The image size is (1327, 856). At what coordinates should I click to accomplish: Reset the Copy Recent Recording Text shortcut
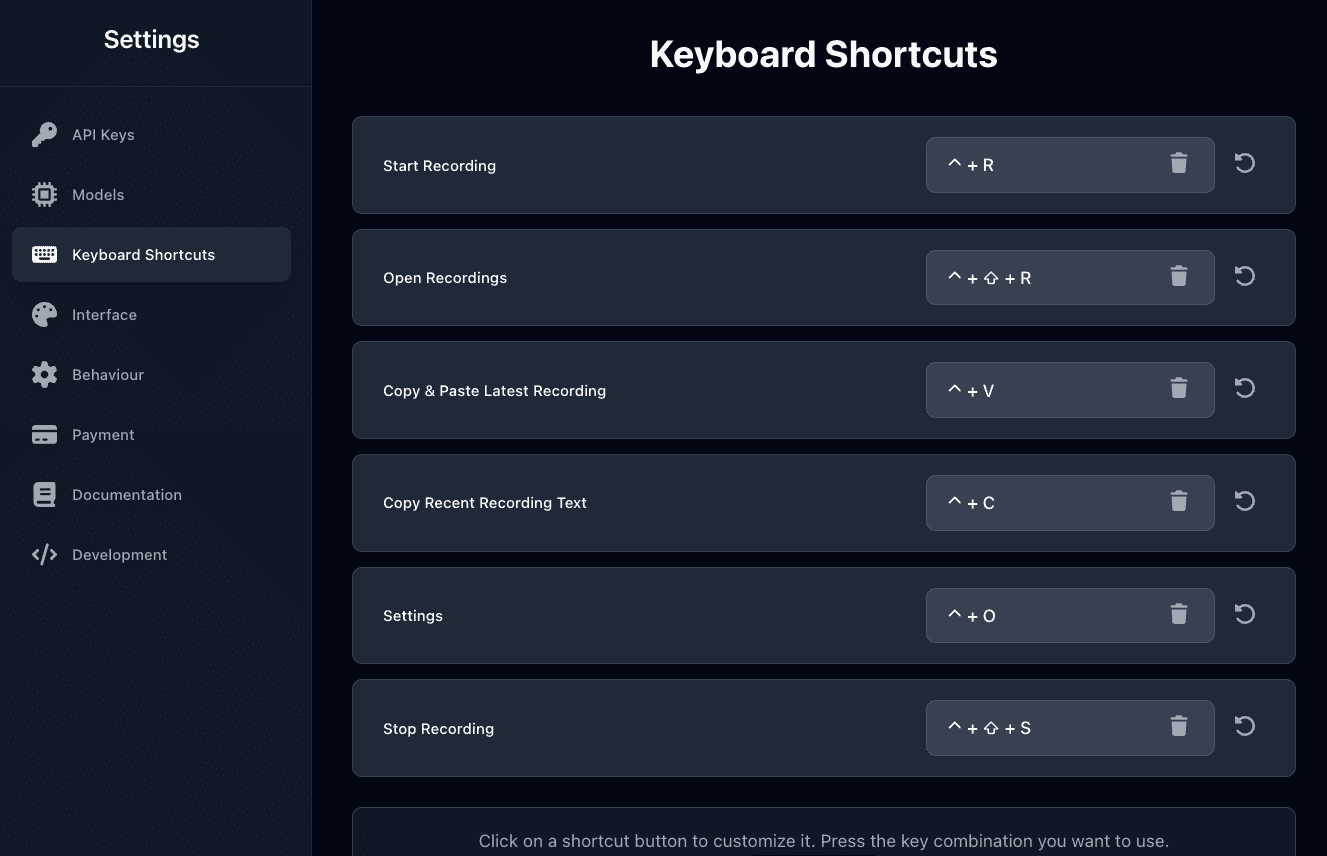pos(1245,502)
